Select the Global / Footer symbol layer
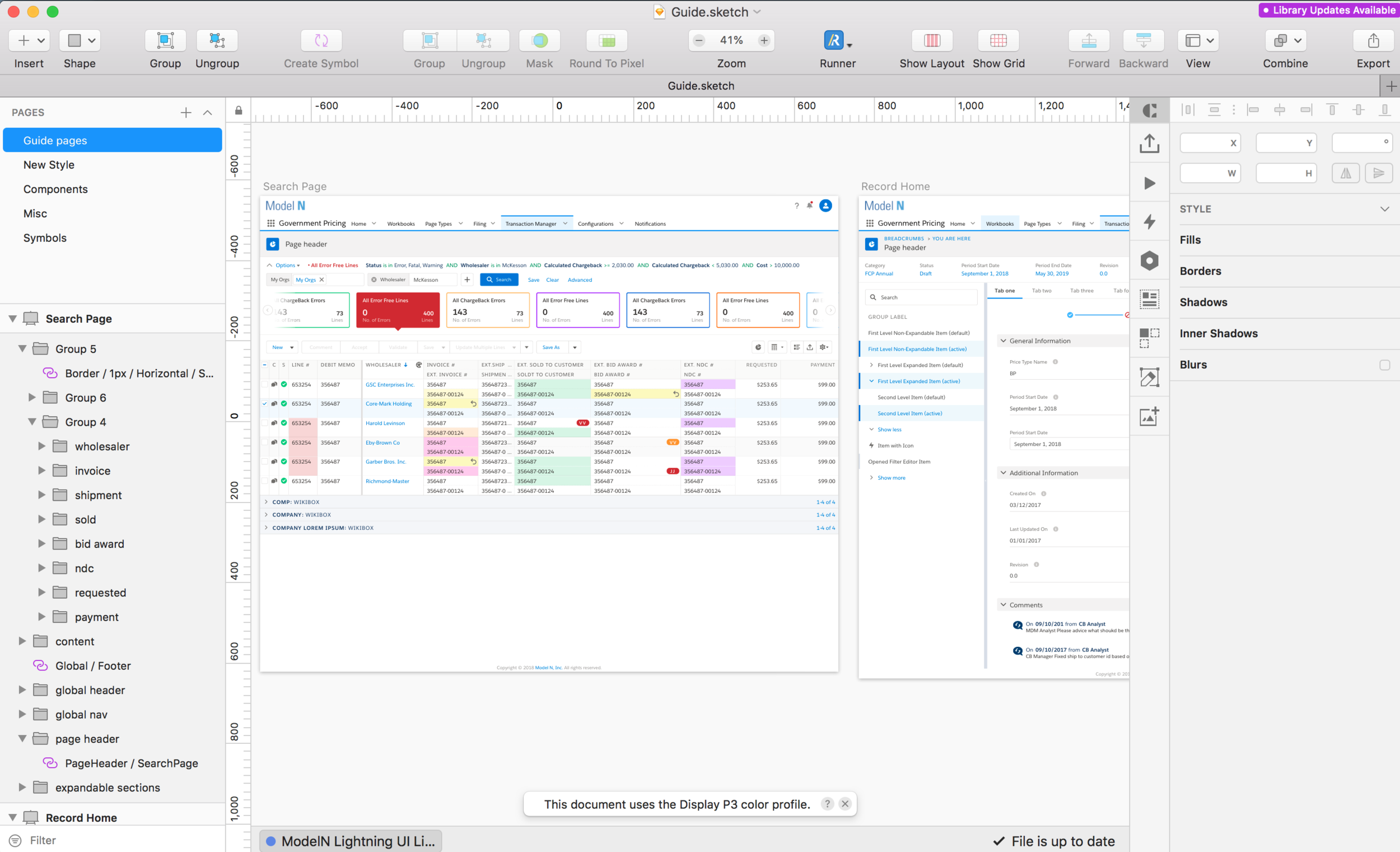Screen dimensions: 1400x852 (92, 665)
